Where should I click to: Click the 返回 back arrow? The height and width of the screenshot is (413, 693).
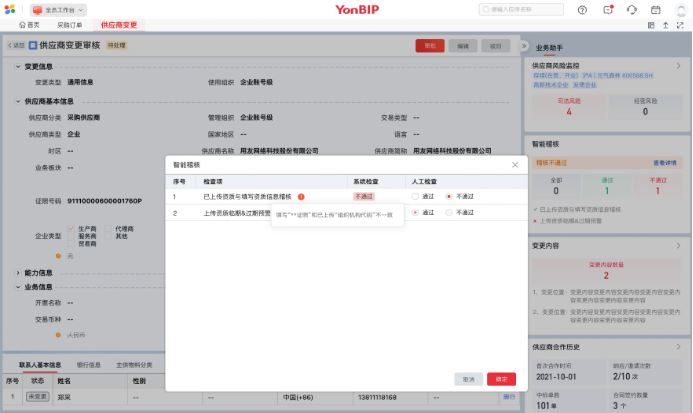pos(14,46)
